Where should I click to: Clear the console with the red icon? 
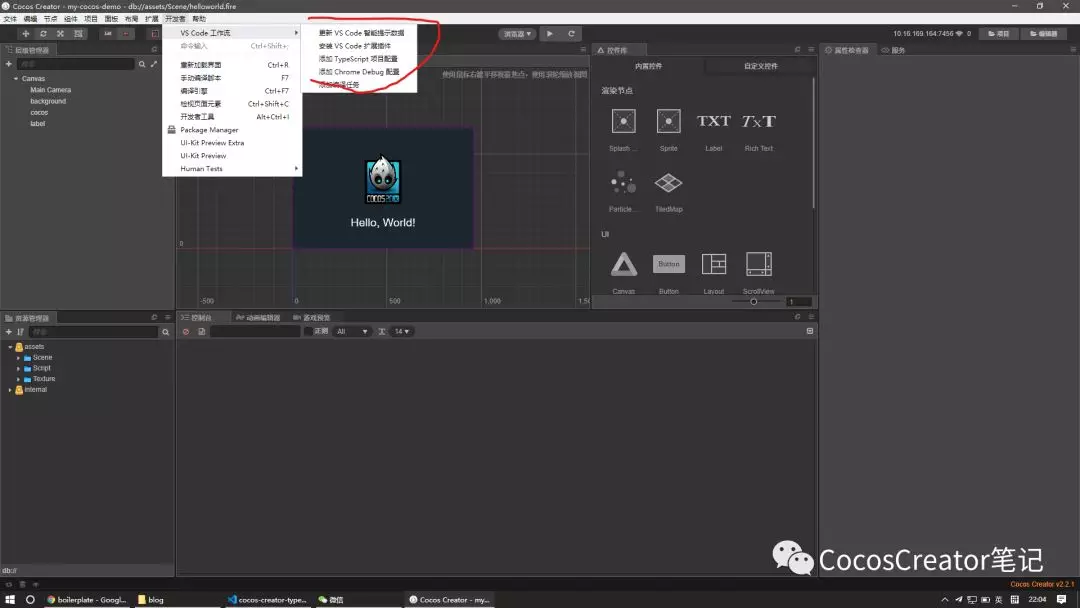[185, 331]
